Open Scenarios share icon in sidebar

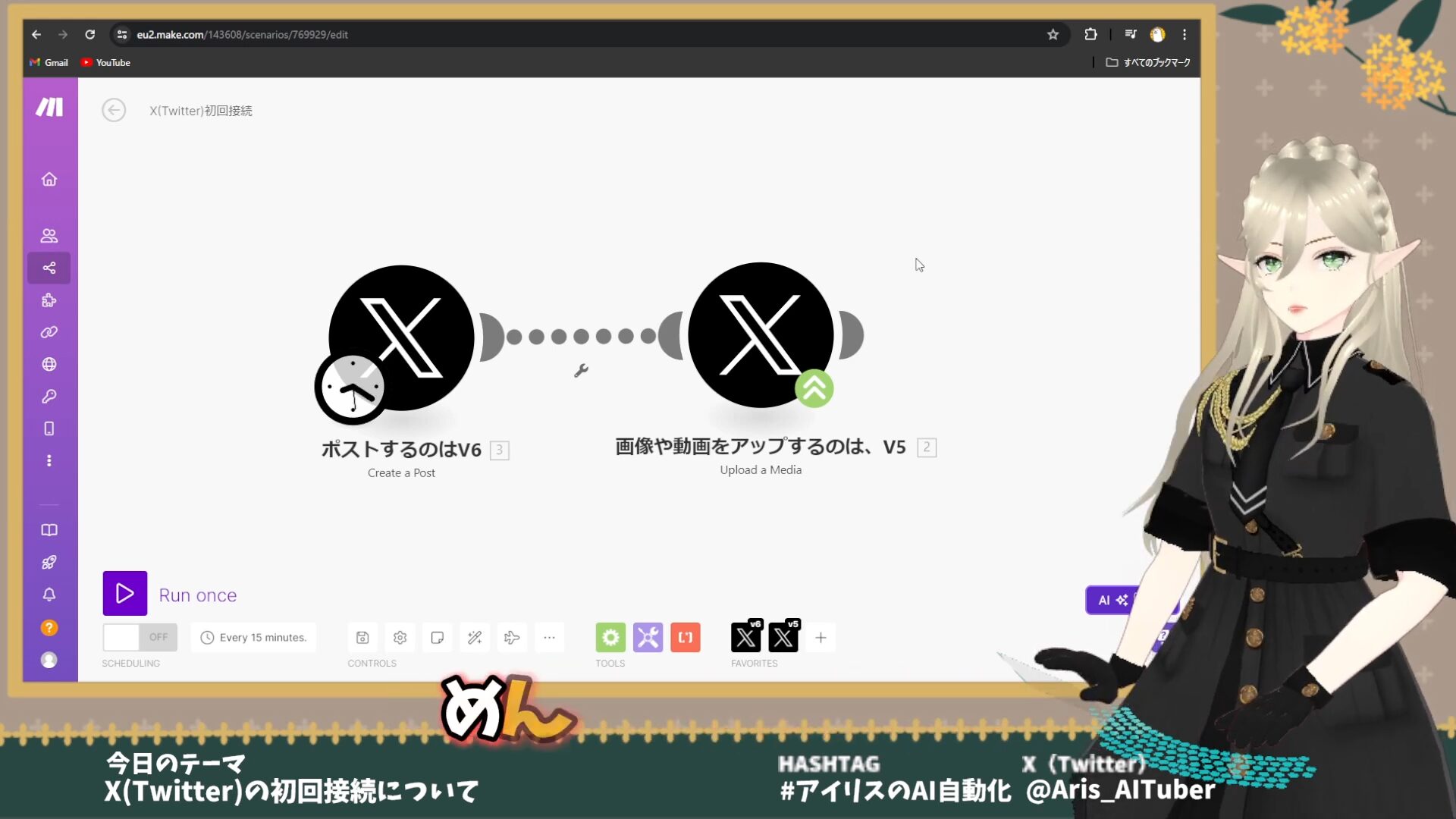[49, 268]
